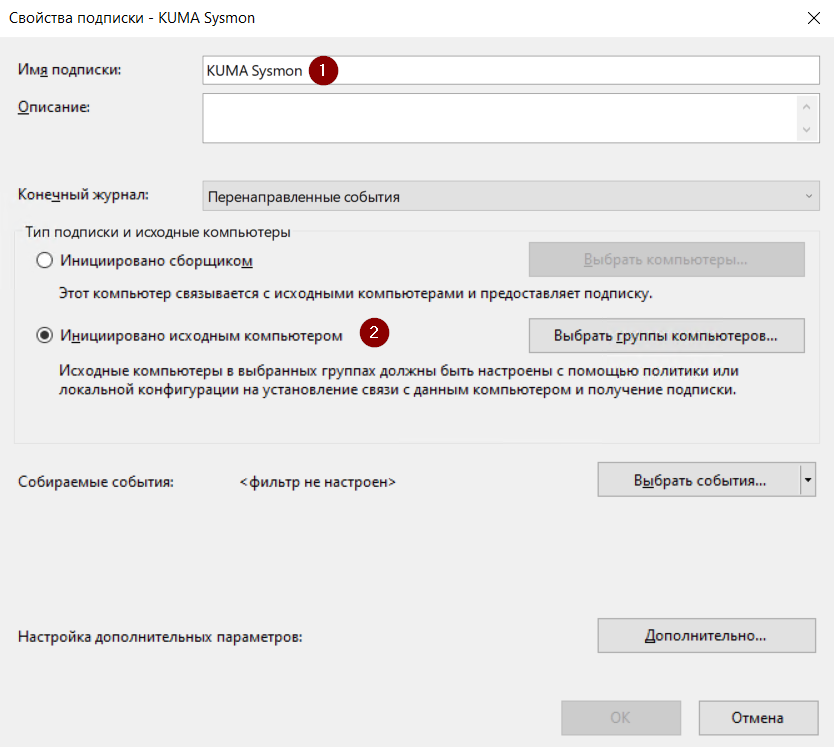Select the 'Инициировано сборщиком' radio option
Screen dimensions: 834x747
click(x=44, y=261)
